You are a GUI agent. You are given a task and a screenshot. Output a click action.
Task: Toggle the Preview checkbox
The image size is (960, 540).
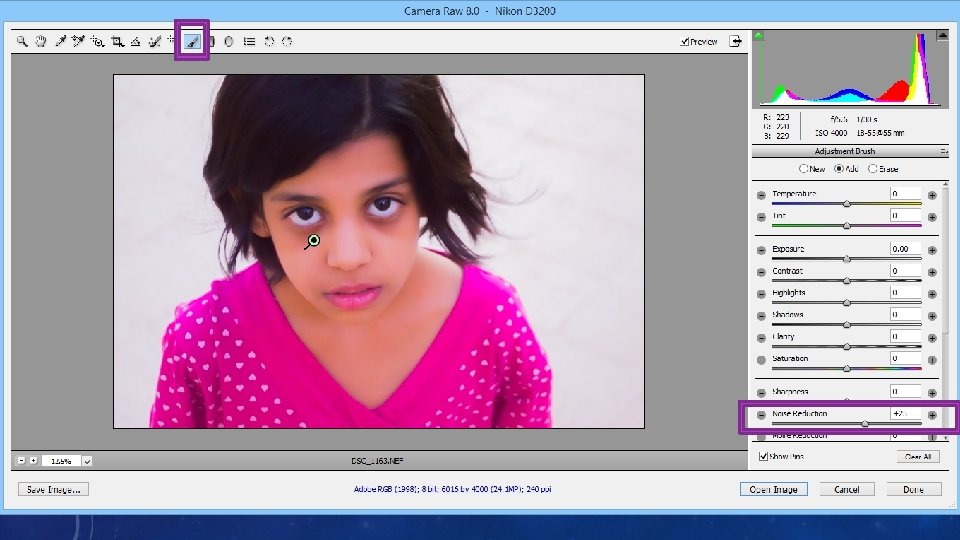click(684, 42)
